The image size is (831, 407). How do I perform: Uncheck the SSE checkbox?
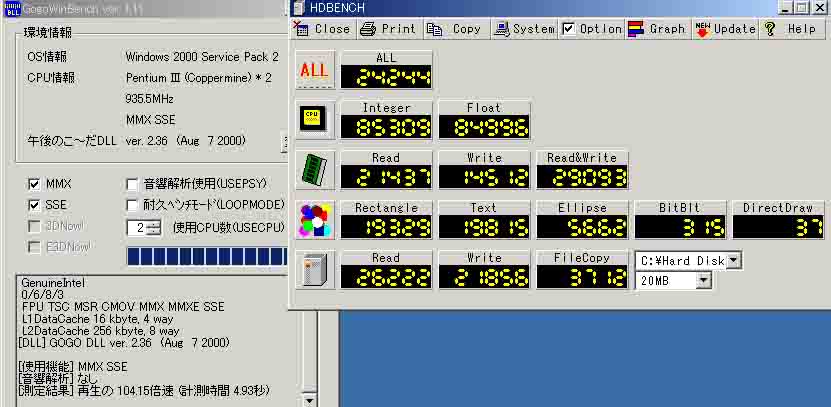[x=34, y=205]
